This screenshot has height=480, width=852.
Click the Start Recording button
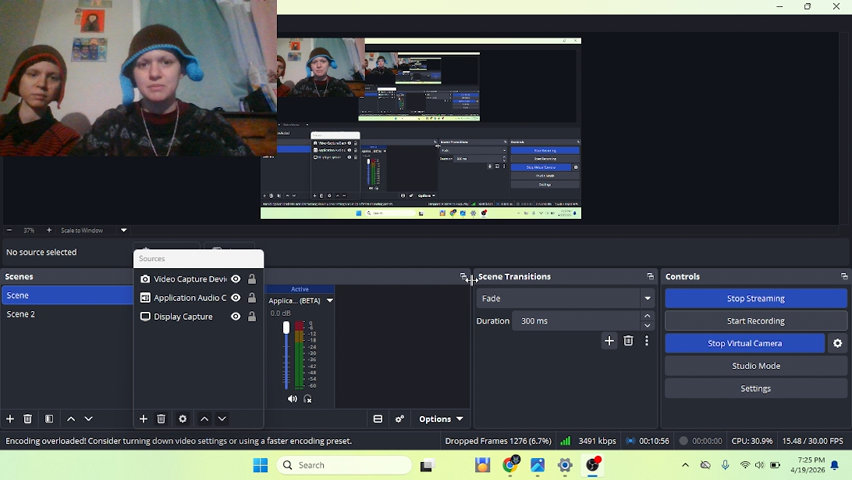(x=755, y=321)
